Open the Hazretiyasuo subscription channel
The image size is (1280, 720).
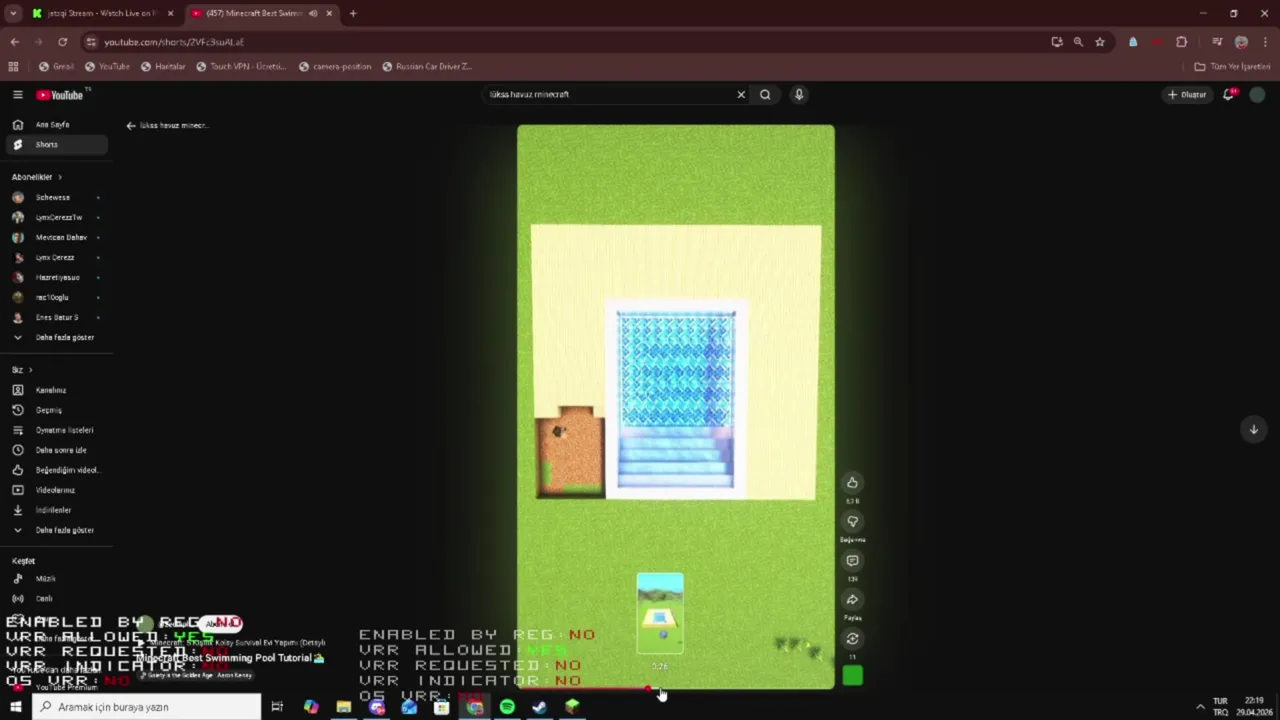56,278
